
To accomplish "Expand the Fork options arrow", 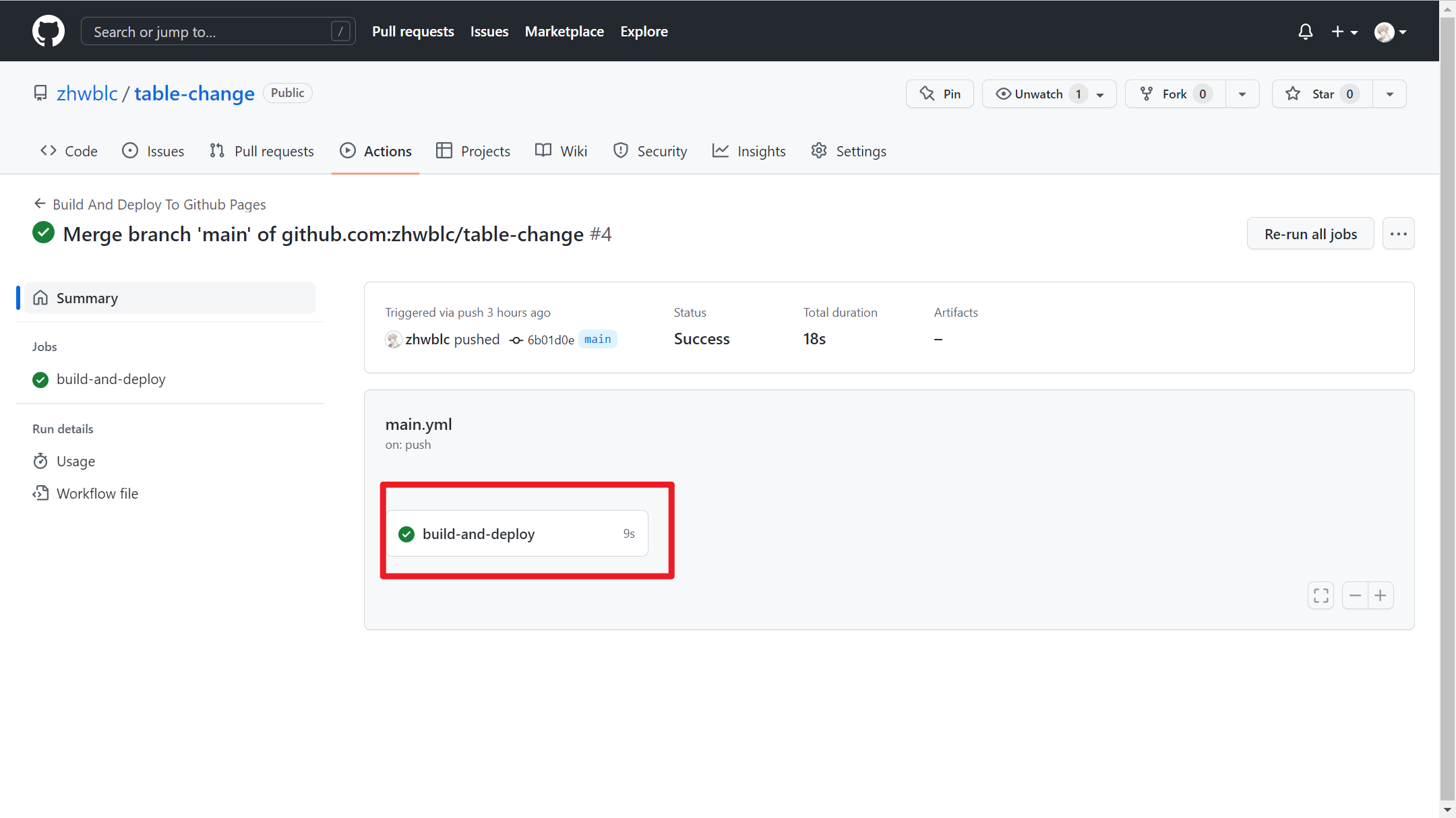I will (x=1242, y=94).
